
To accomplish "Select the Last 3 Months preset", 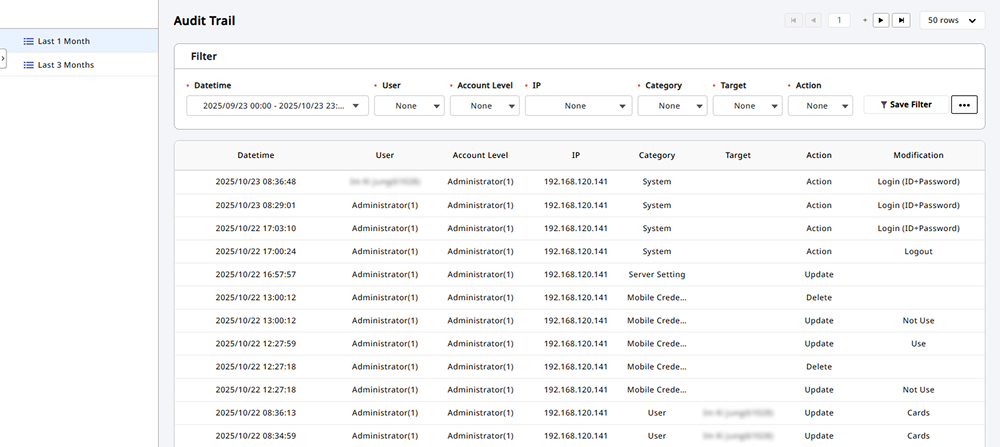I will 66,65.
